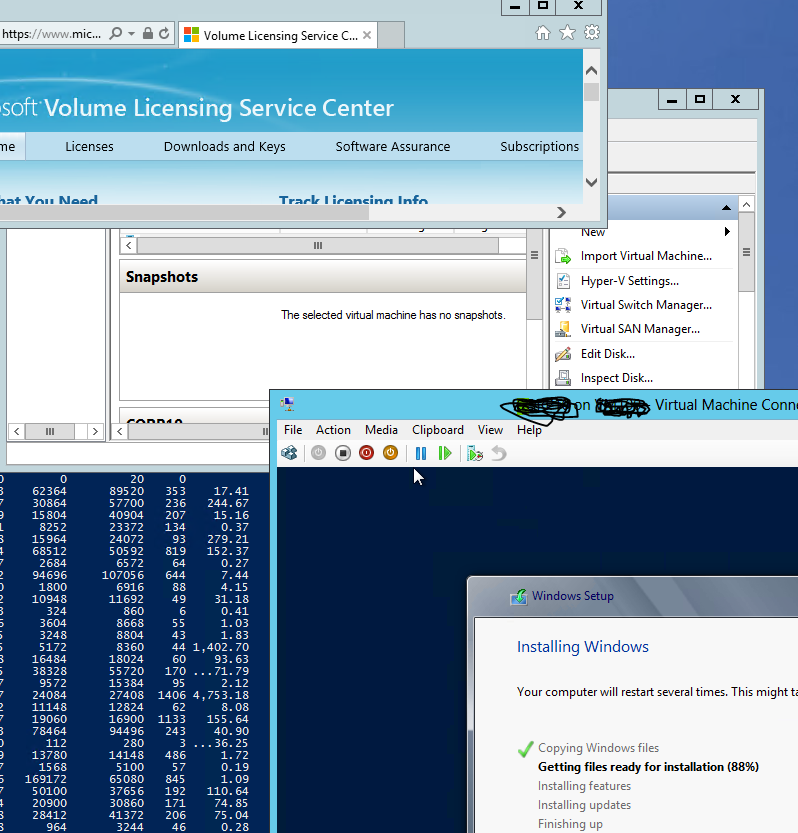Click Snapshots panel header
The height and width of the screenshot is (833, 798).
pos(323,277)
